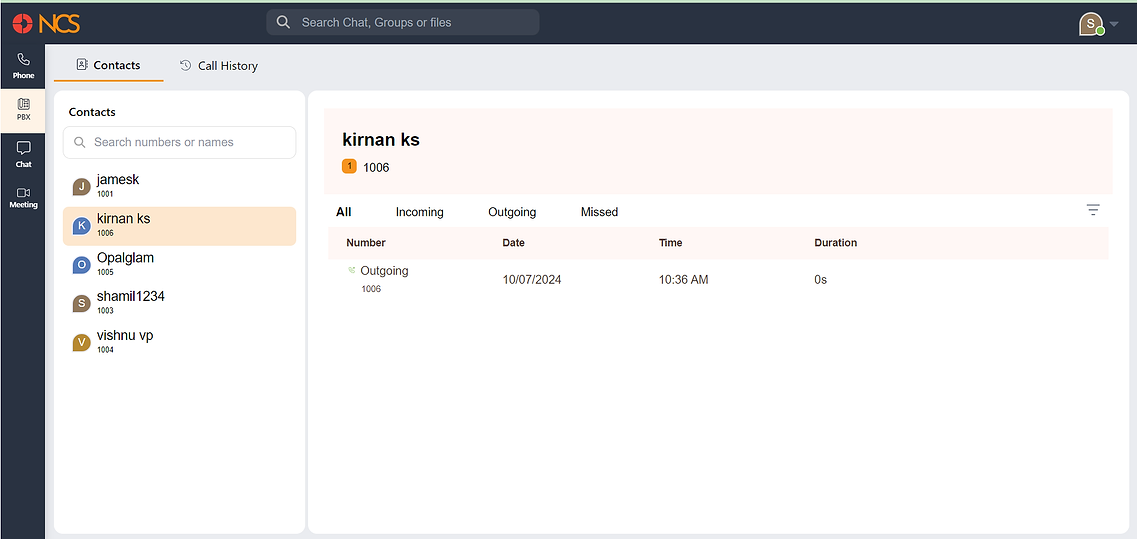Click the Outgoing call entry label
Viewport: 1137px width, 539px height.
click(x=384, y=271)
